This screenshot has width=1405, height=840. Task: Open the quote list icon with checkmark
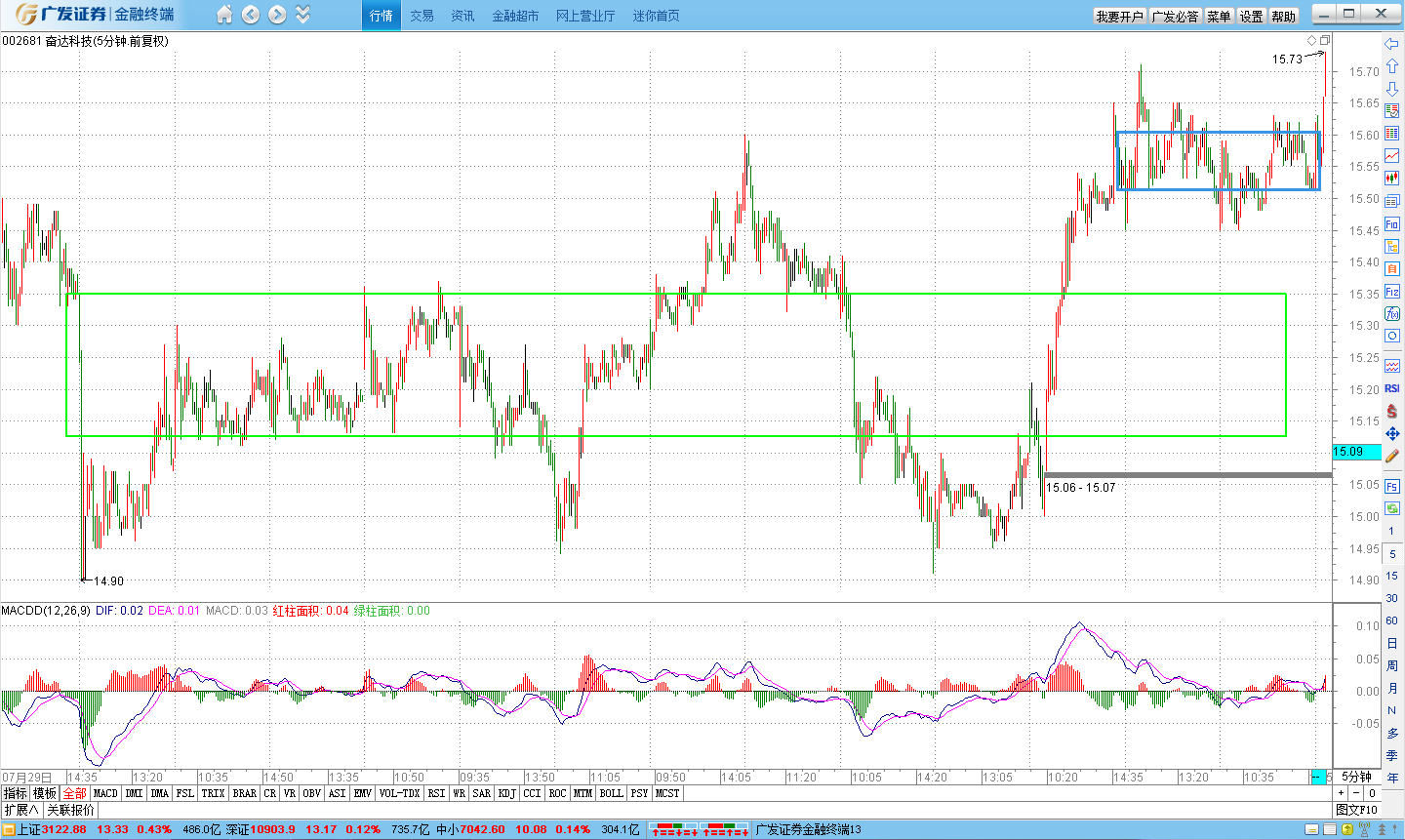[x=1392, y=111]
